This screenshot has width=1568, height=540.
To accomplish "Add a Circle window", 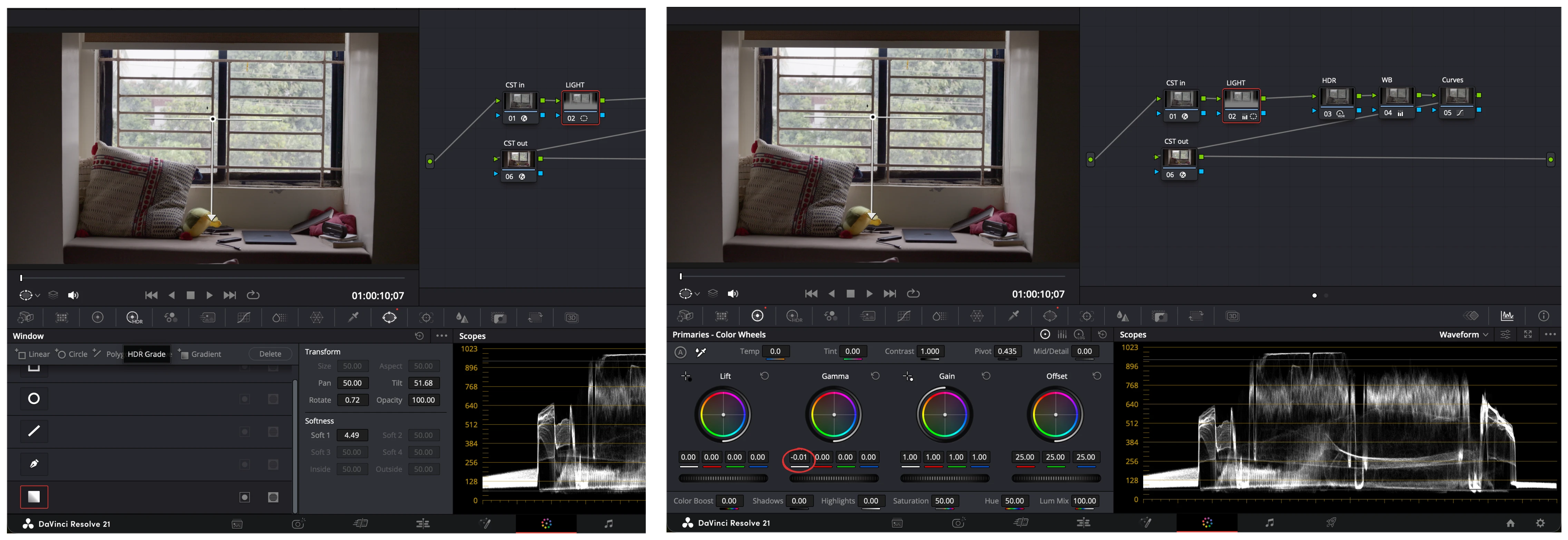I will [72, 354].
